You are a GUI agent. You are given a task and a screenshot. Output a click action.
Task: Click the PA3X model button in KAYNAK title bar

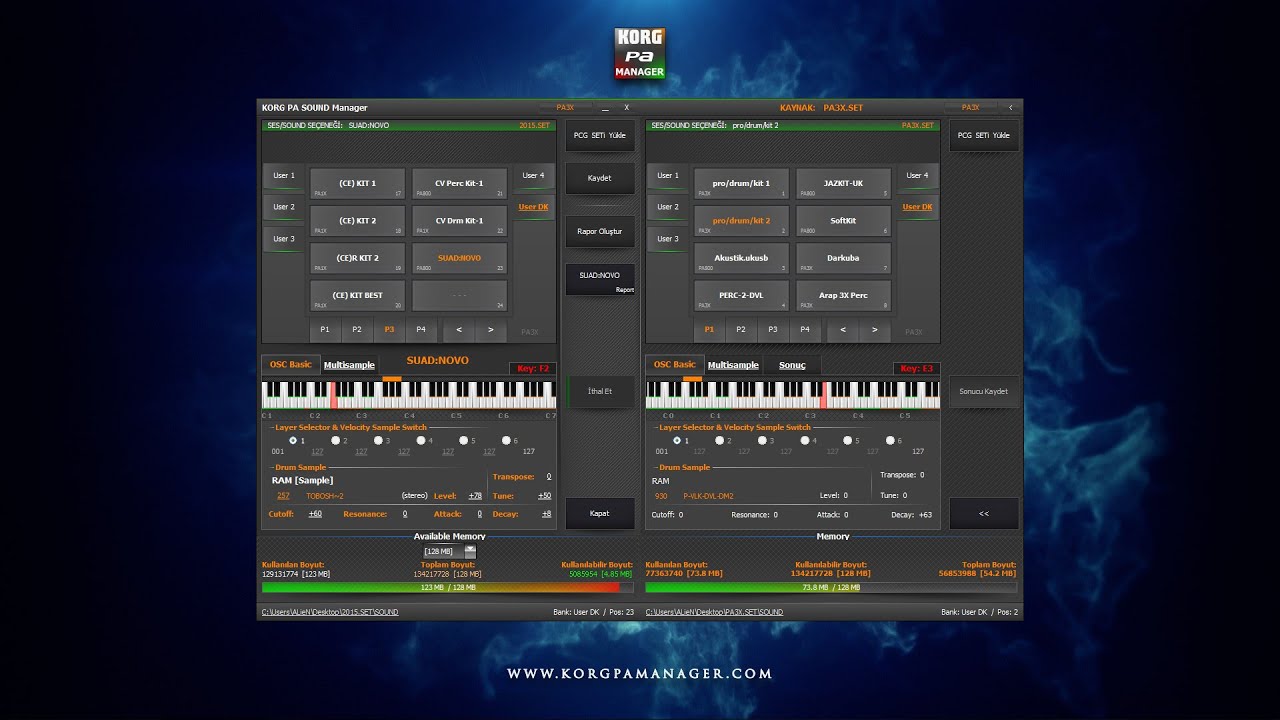pos(970,107)
